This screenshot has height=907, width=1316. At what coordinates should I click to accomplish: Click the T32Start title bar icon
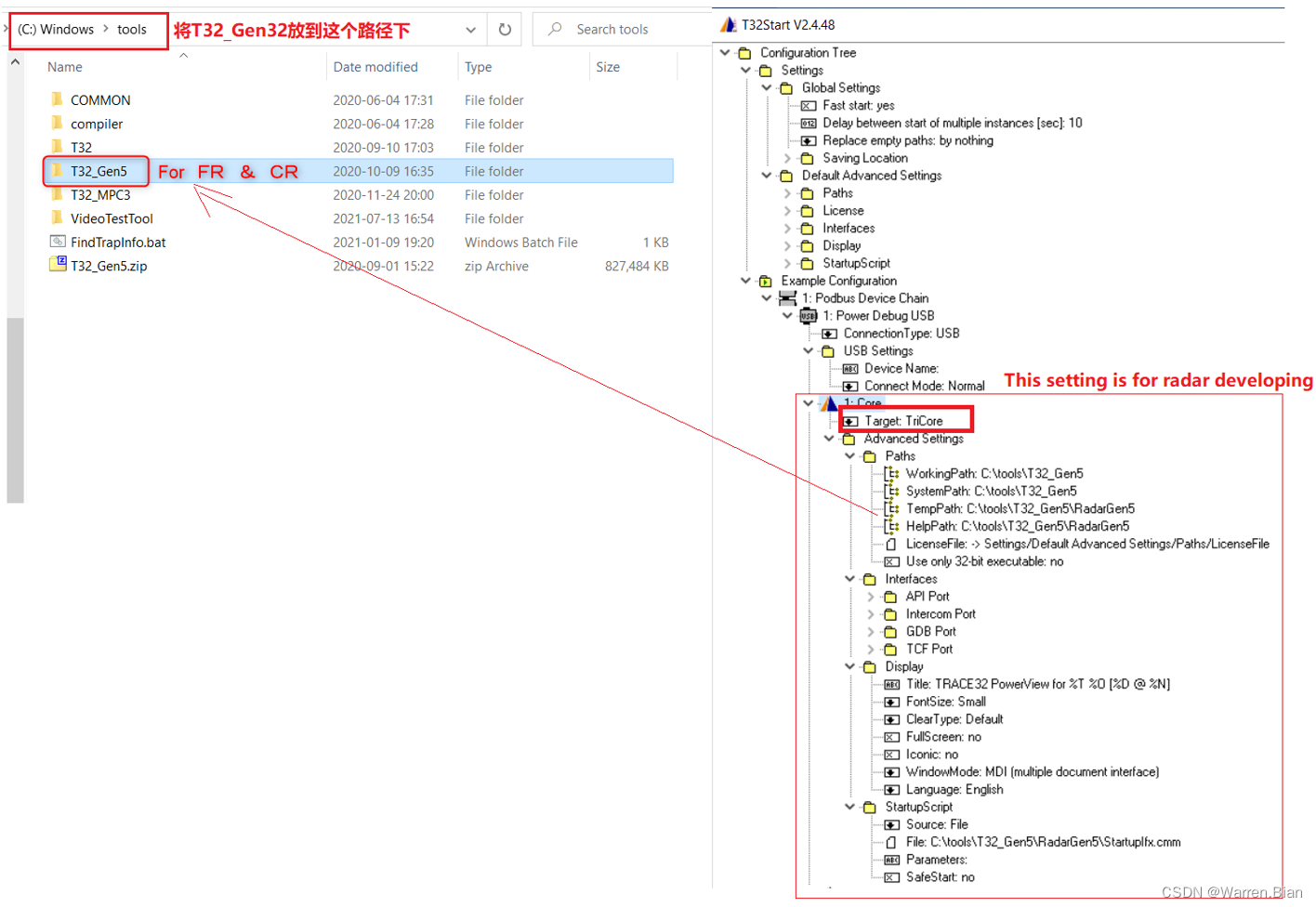point(729,25)
